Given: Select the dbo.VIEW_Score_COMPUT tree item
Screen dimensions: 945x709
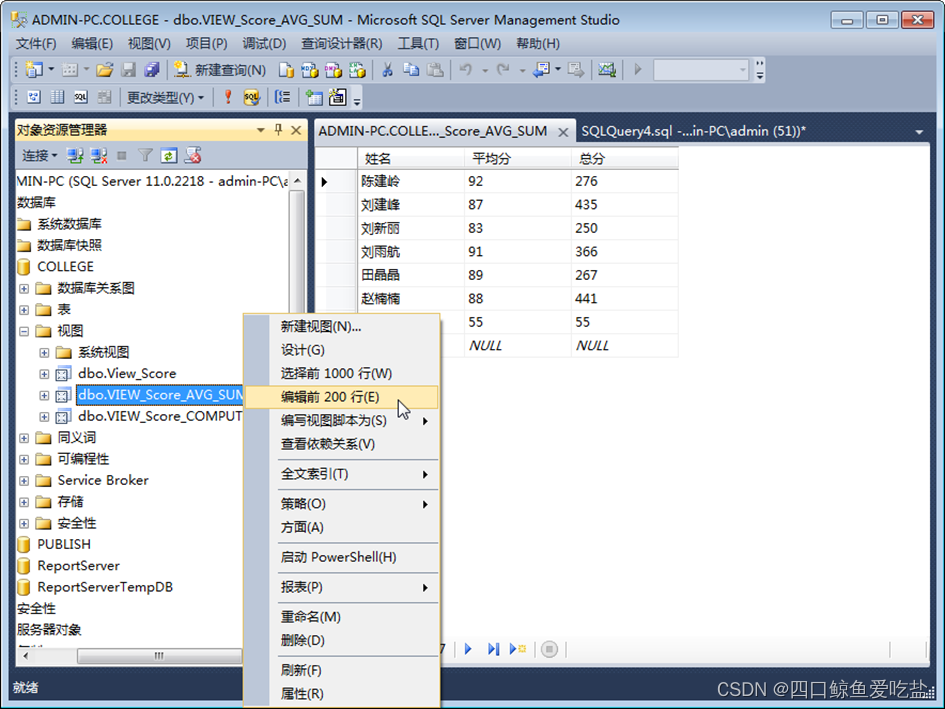Looking at the screenshot, I should click(160, 416).
